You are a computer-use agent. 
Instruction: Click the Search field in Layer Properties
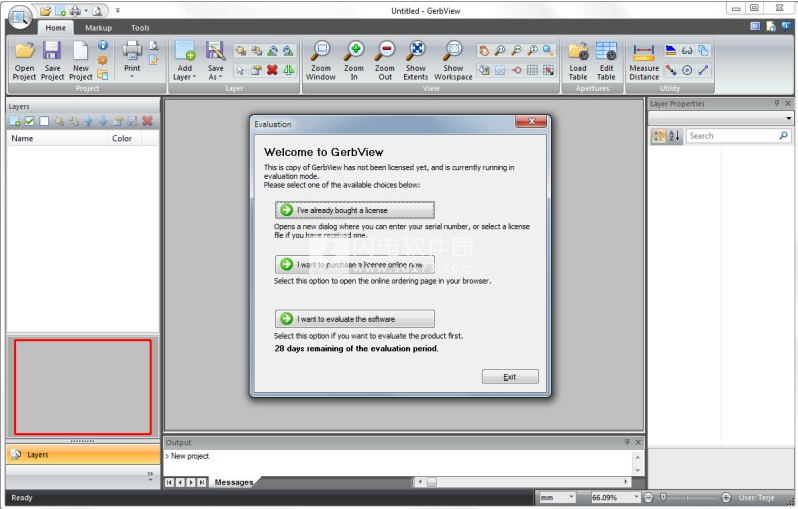pyautogui.click(x=739, y=136)
